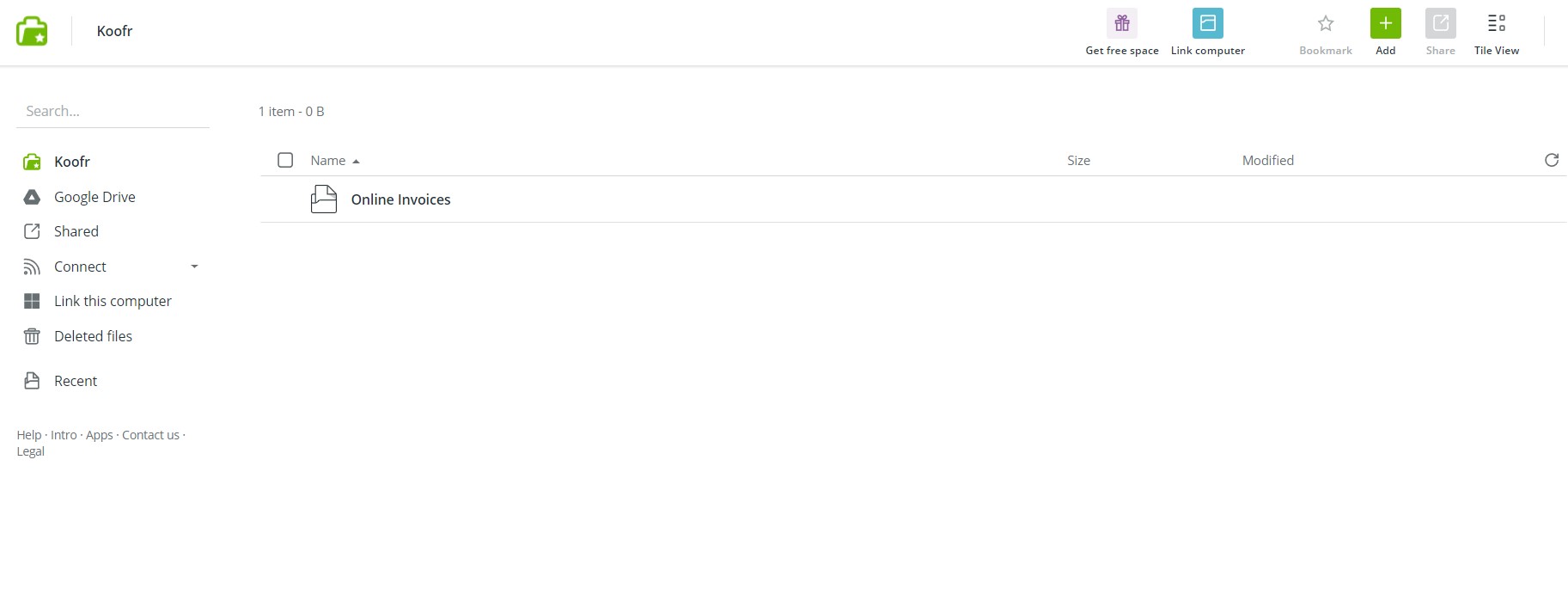Go to Deleted files
This screenshot has width=1568, height=613.
pos(93,336)
